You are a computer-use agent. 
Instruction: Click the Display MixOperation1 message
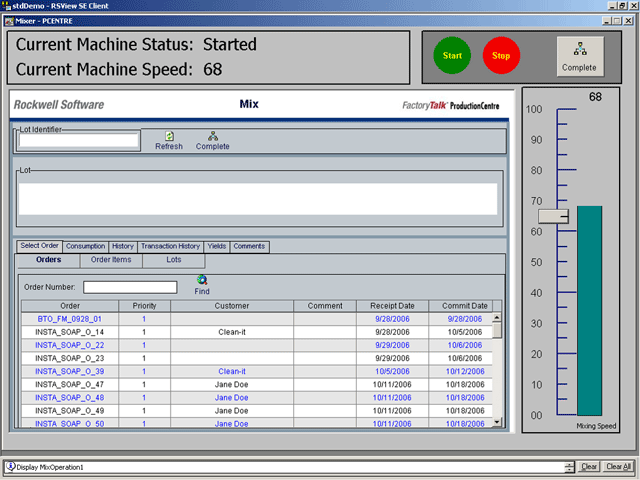point(50,467)
